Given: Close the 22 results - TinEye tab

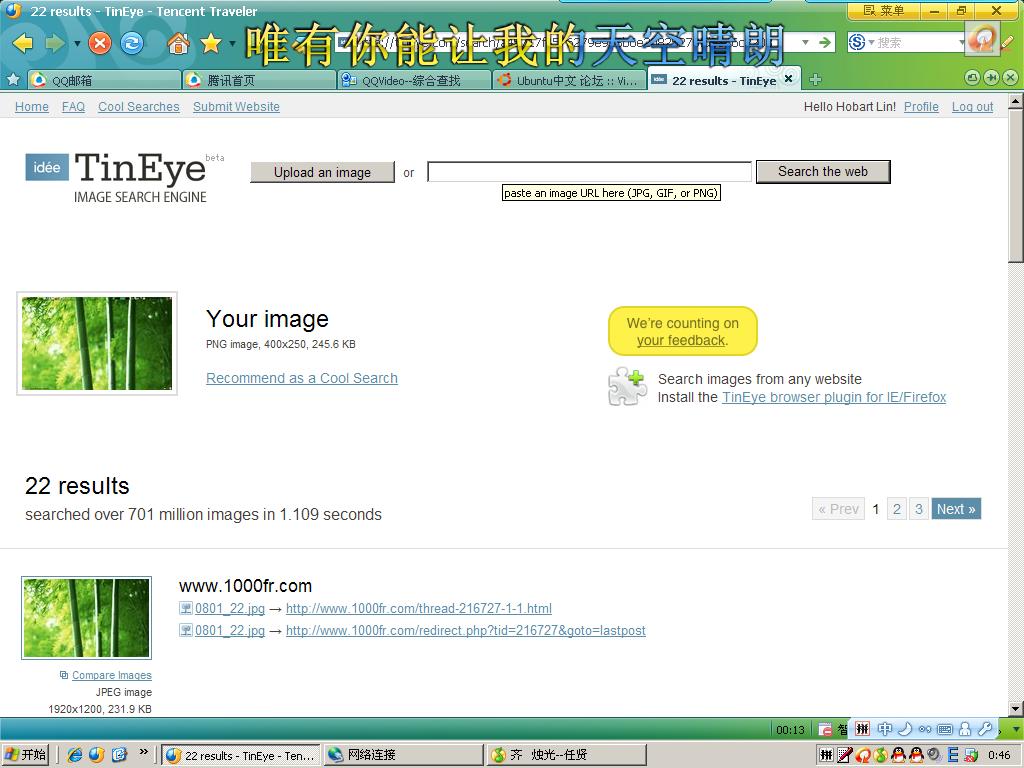Looking at the screenshot, I should click(789, 79).
